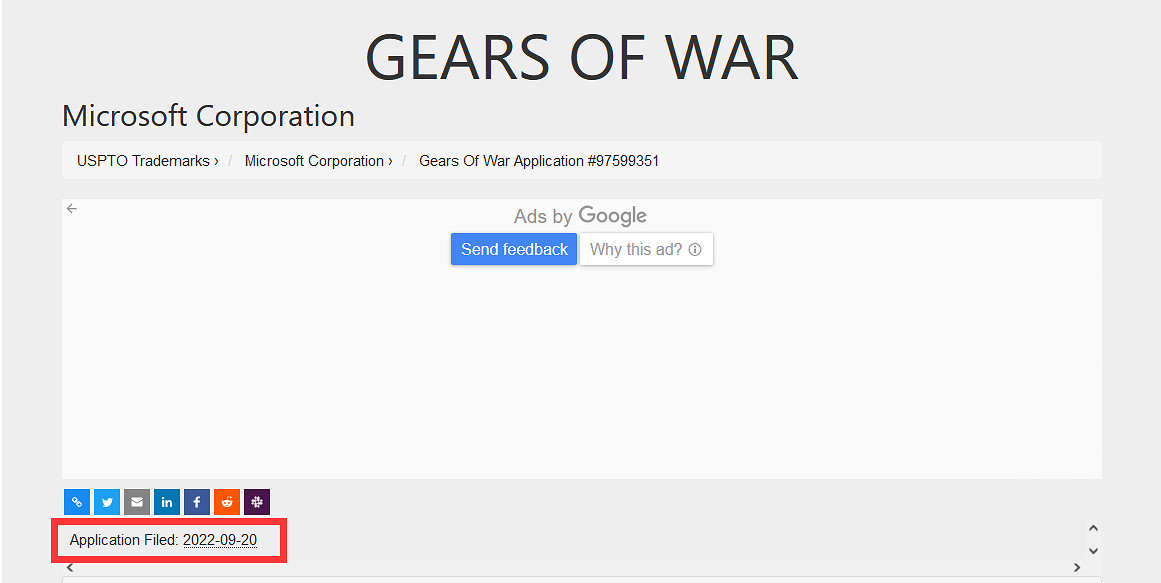The width and height of the screenshot is (1161, 583).
Task: Share this trademark on Twitter
Action: pyautogui.click(x=107, y=502)
